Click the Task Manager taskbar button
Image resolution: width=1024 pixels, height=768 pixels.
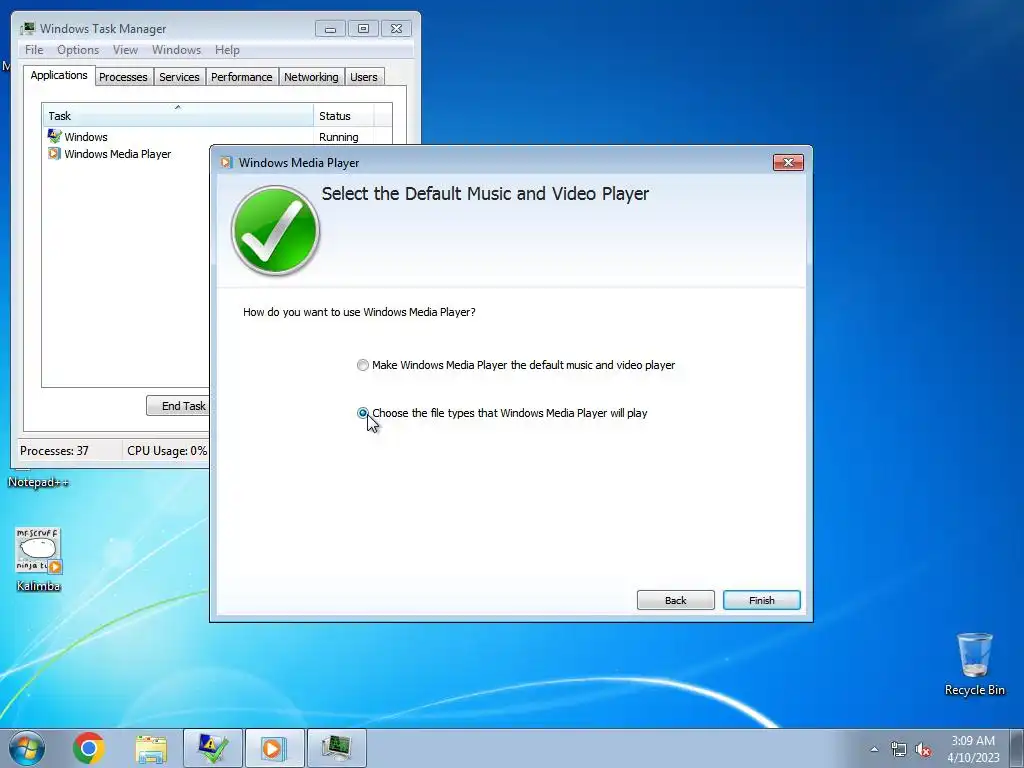pyautogui.click(x=336, y=748)
